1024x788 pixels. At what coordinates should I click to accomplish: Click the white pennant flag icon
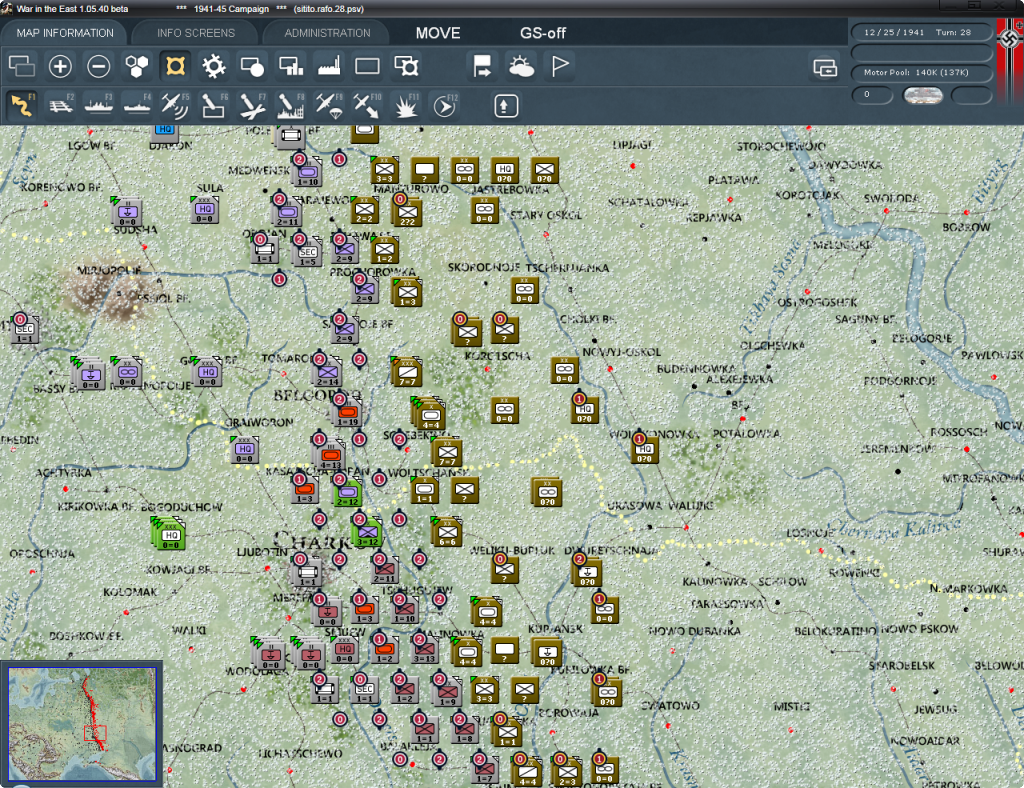point(560,66)
